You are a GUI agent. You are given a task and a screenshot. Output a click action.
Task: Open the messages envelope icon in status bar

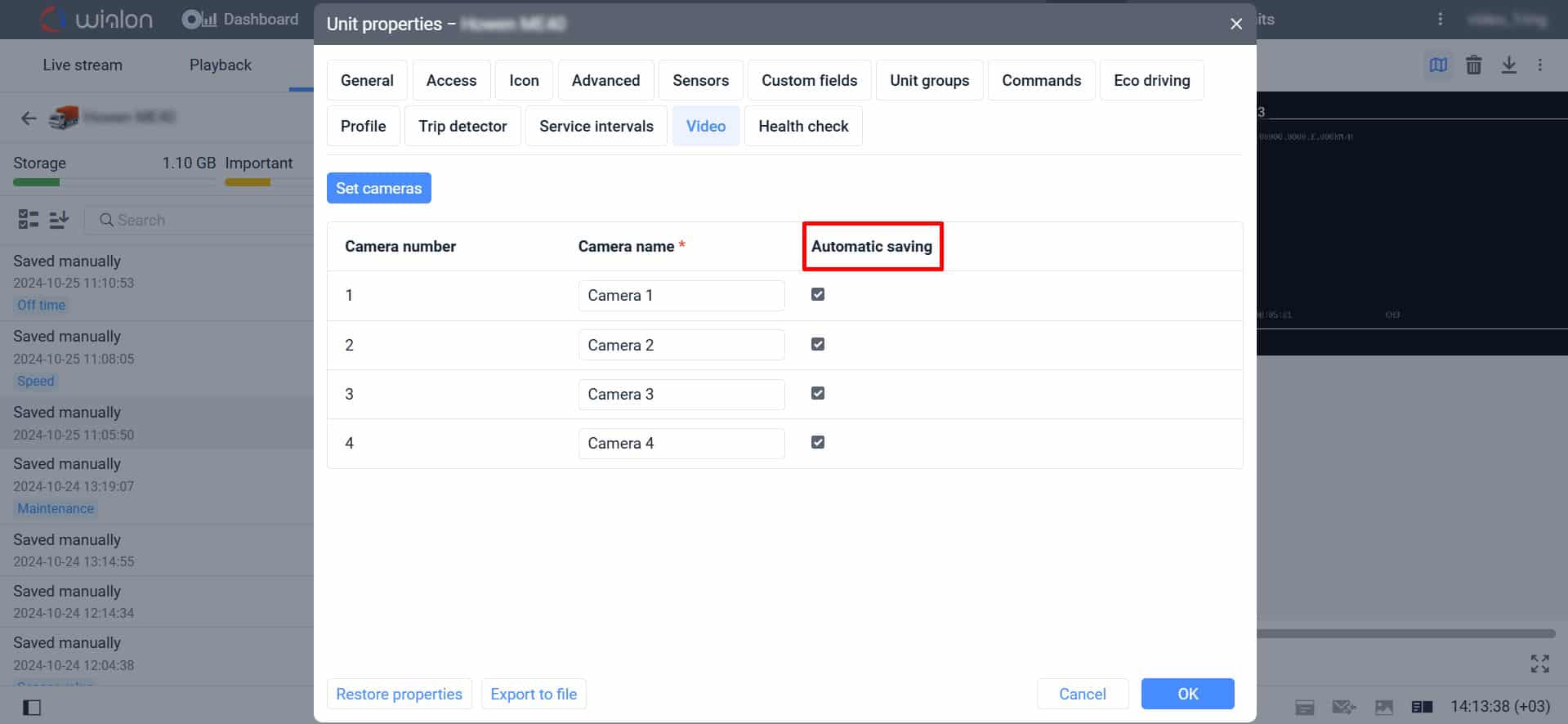tap(1343, 707)
